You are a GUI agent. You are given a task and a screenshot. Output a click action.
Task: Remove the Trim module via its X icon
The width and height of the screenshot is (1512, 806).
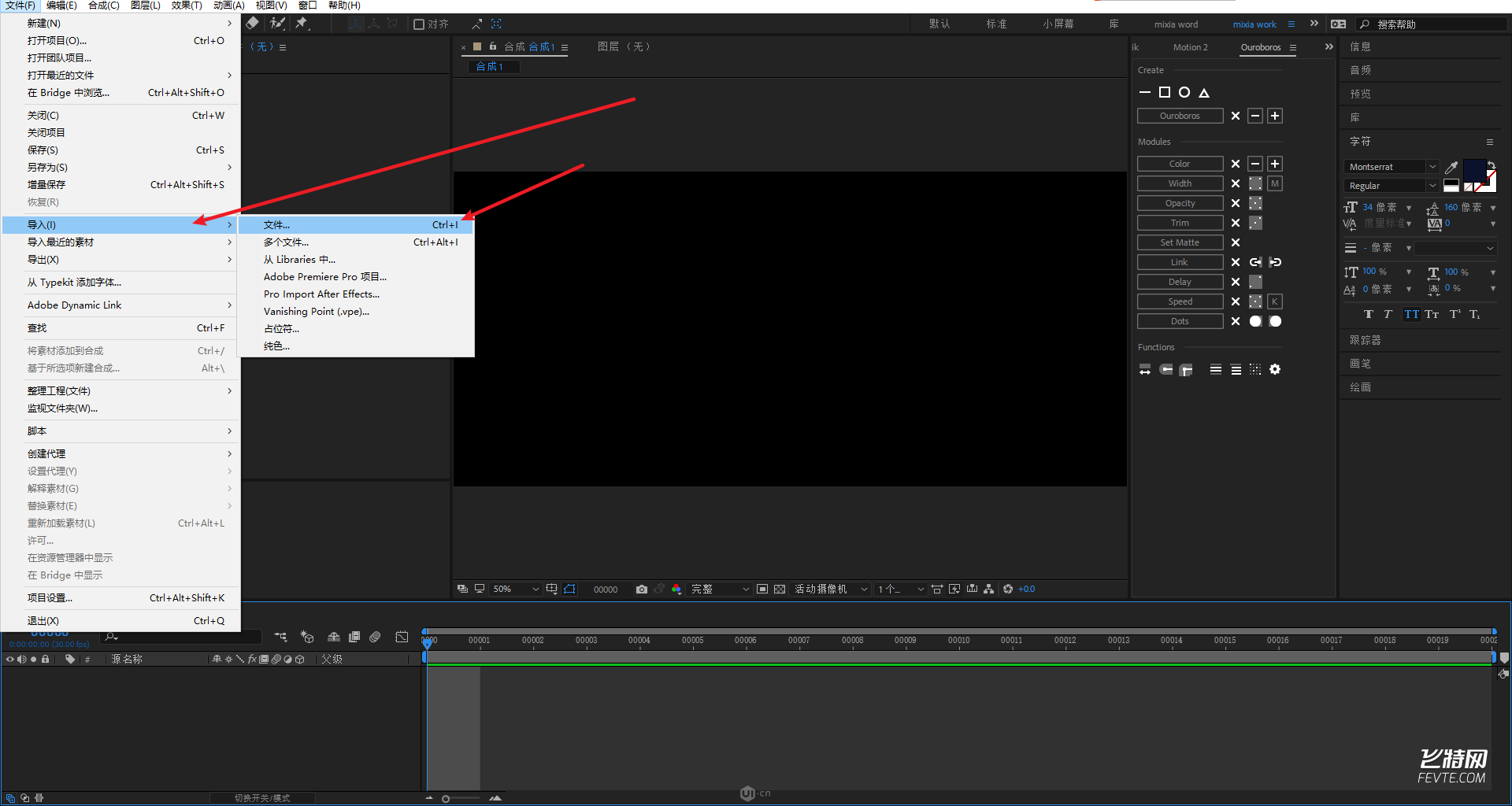(1236, 223)
